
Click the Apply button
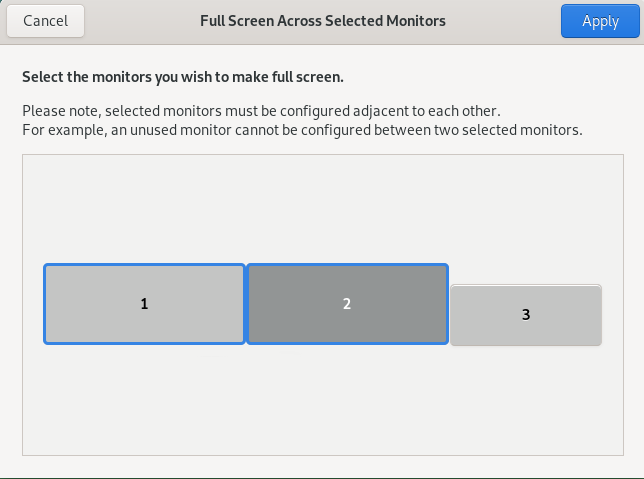600,21
